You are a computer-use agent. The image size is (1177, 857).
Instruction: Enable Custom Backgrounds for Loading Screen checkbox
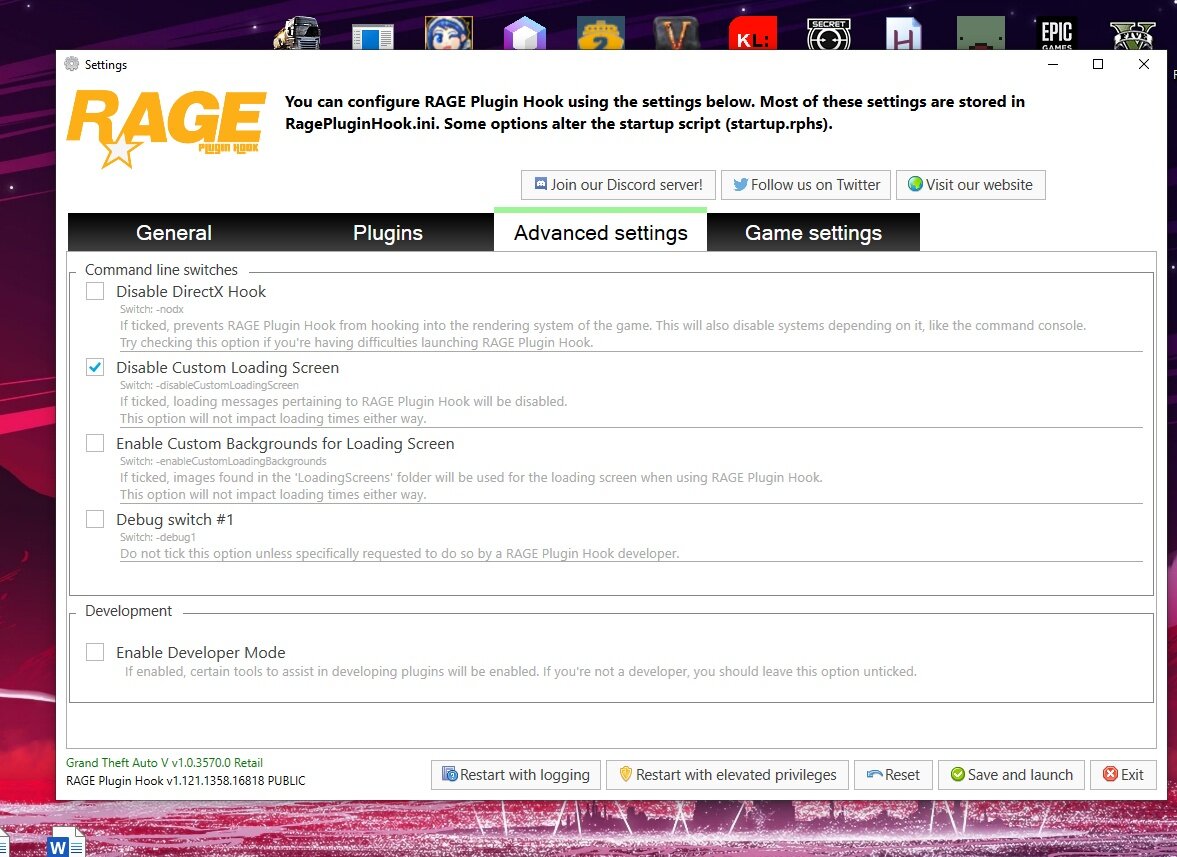click(x=95, y=443)
